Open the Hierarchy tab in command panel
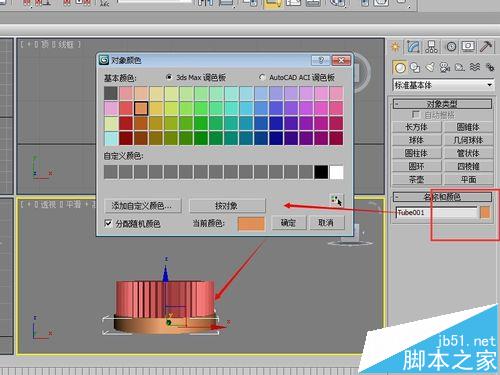 [431, 47]
